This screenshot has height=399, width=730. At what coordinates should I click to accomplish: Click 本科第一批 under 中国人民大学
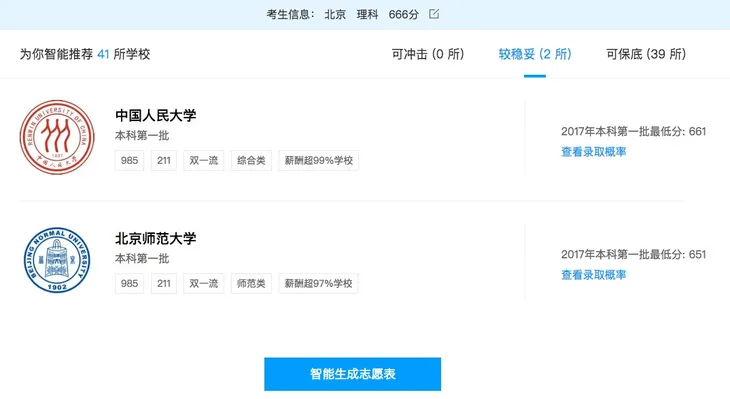click(142, 135)
